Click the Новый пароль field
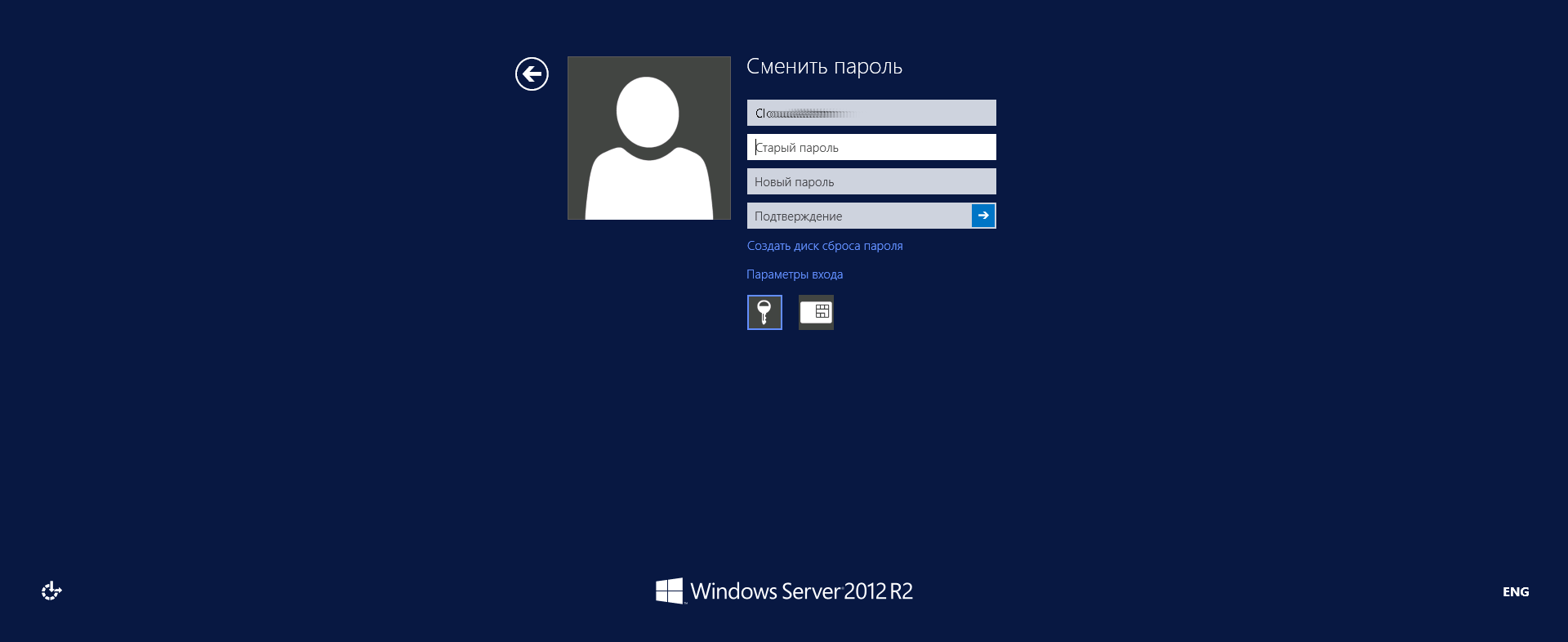This screenshot has width=1568, height=642. [871, 181]
